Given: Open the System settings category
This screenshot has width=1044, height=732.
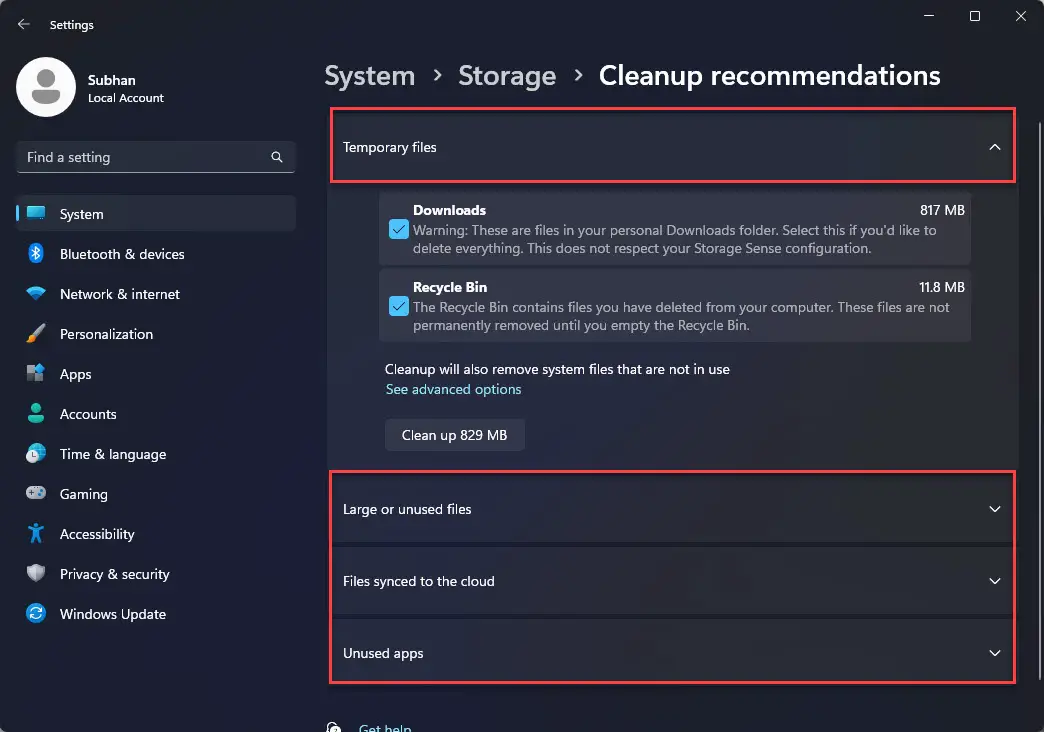Looking at the screenshot, I should (x=156, y=214).
